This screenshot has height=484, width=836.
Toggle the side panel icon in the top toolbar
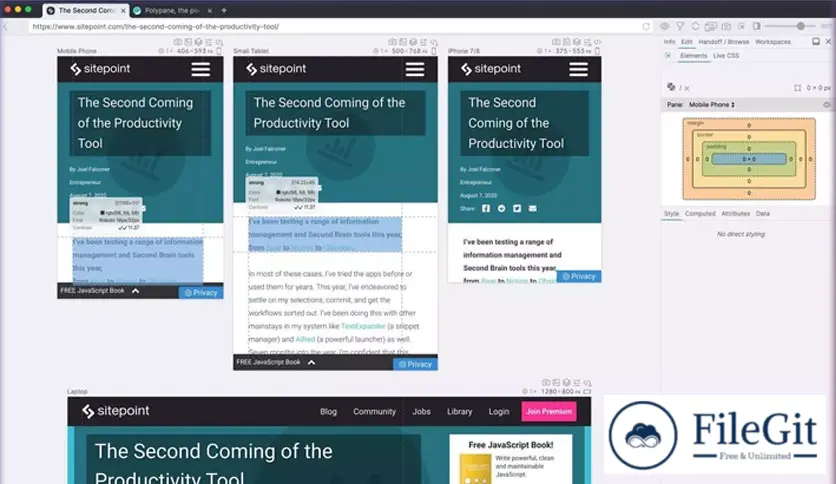[x=757, y=26]
